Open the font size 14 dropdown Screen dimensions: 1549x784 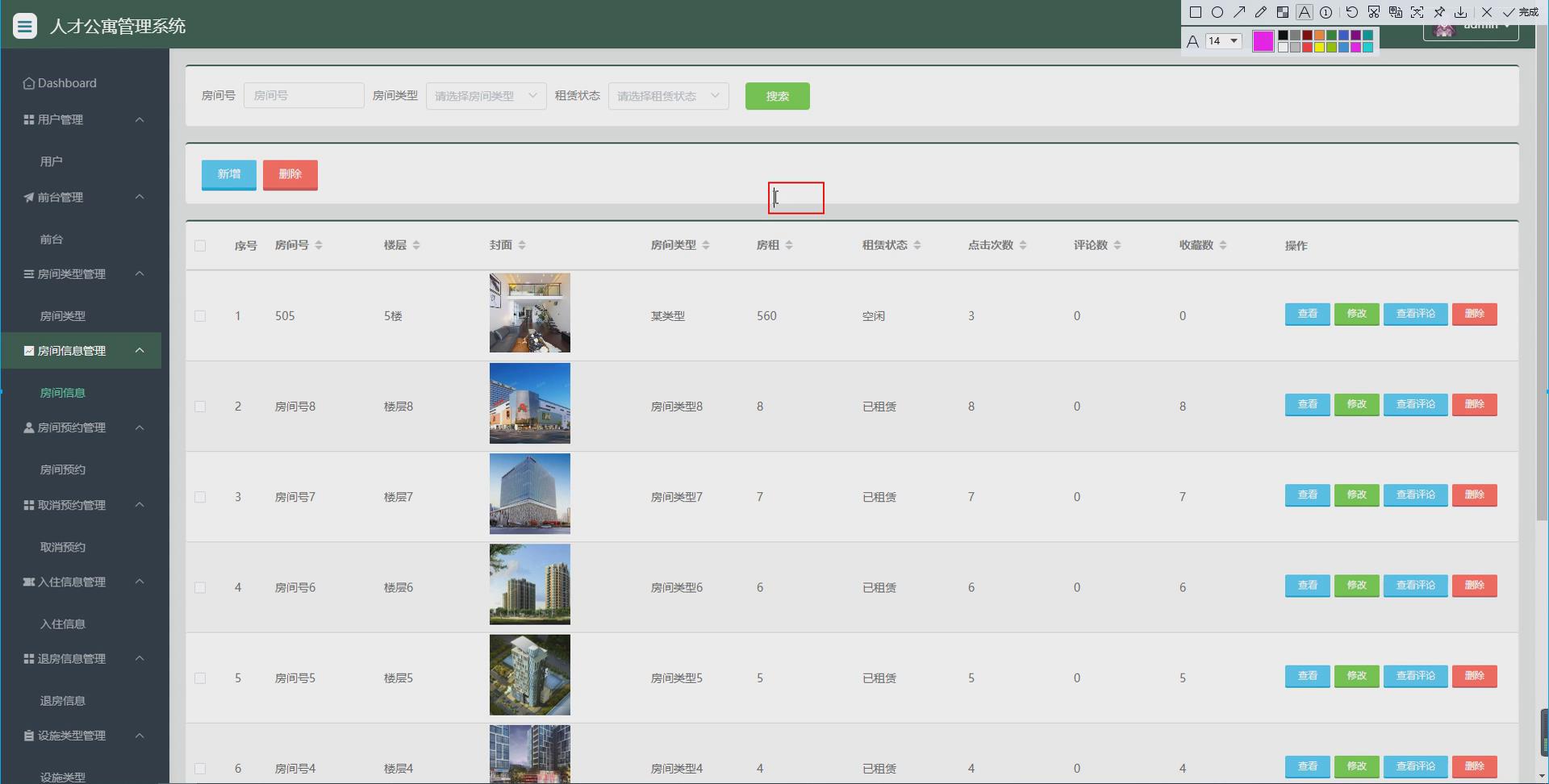click(x=1223, y=41)
